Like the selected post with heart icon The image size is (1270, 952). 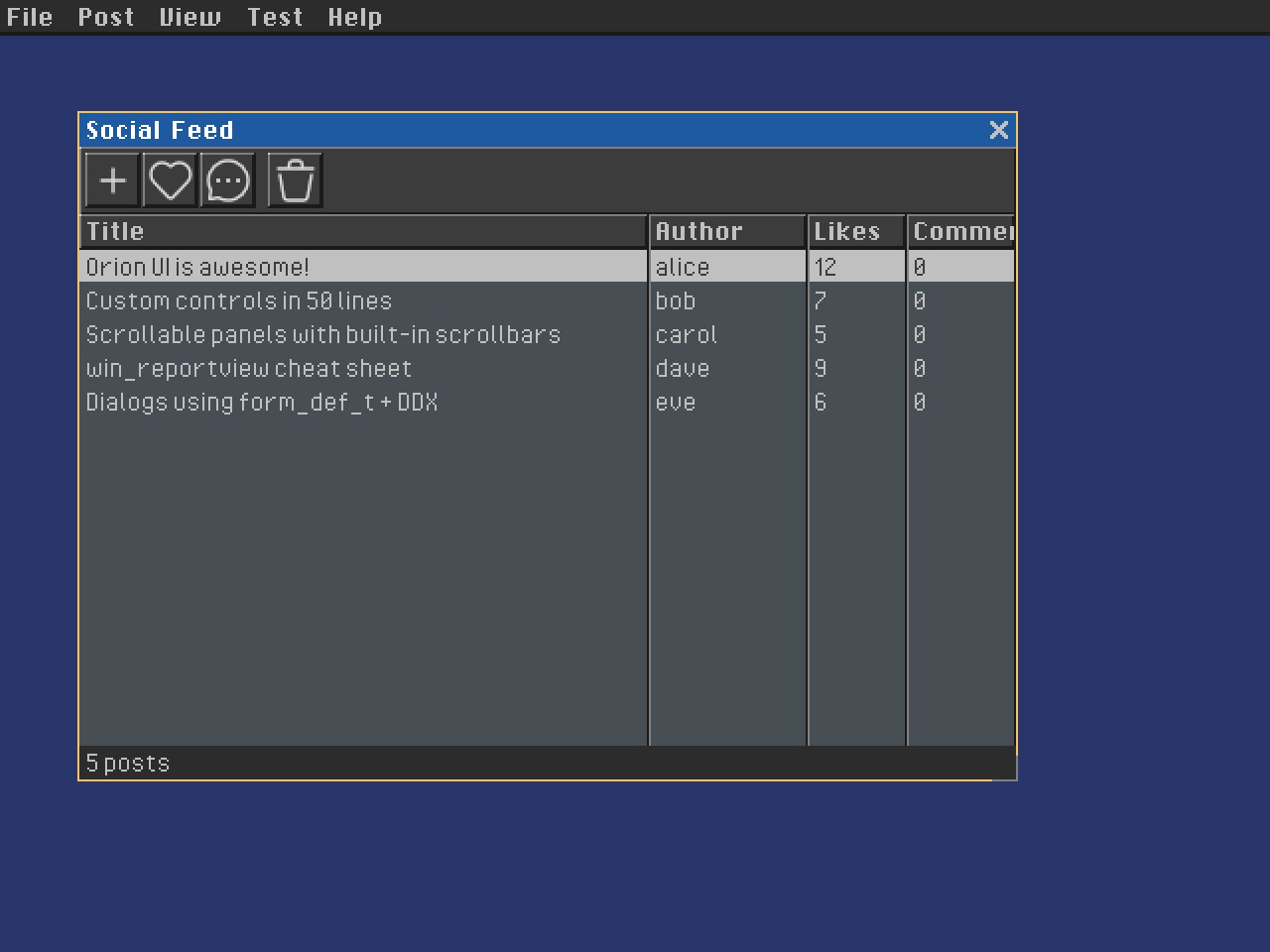click(170, 180)
